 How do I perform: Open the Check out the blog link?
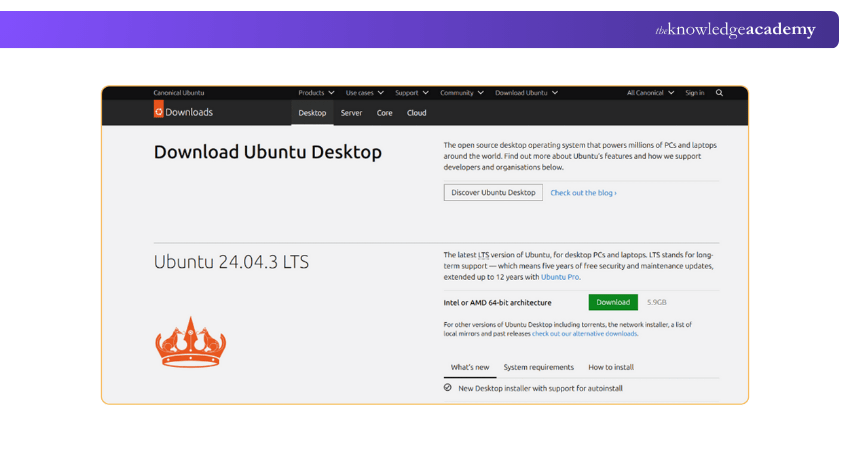click(583, 193)
